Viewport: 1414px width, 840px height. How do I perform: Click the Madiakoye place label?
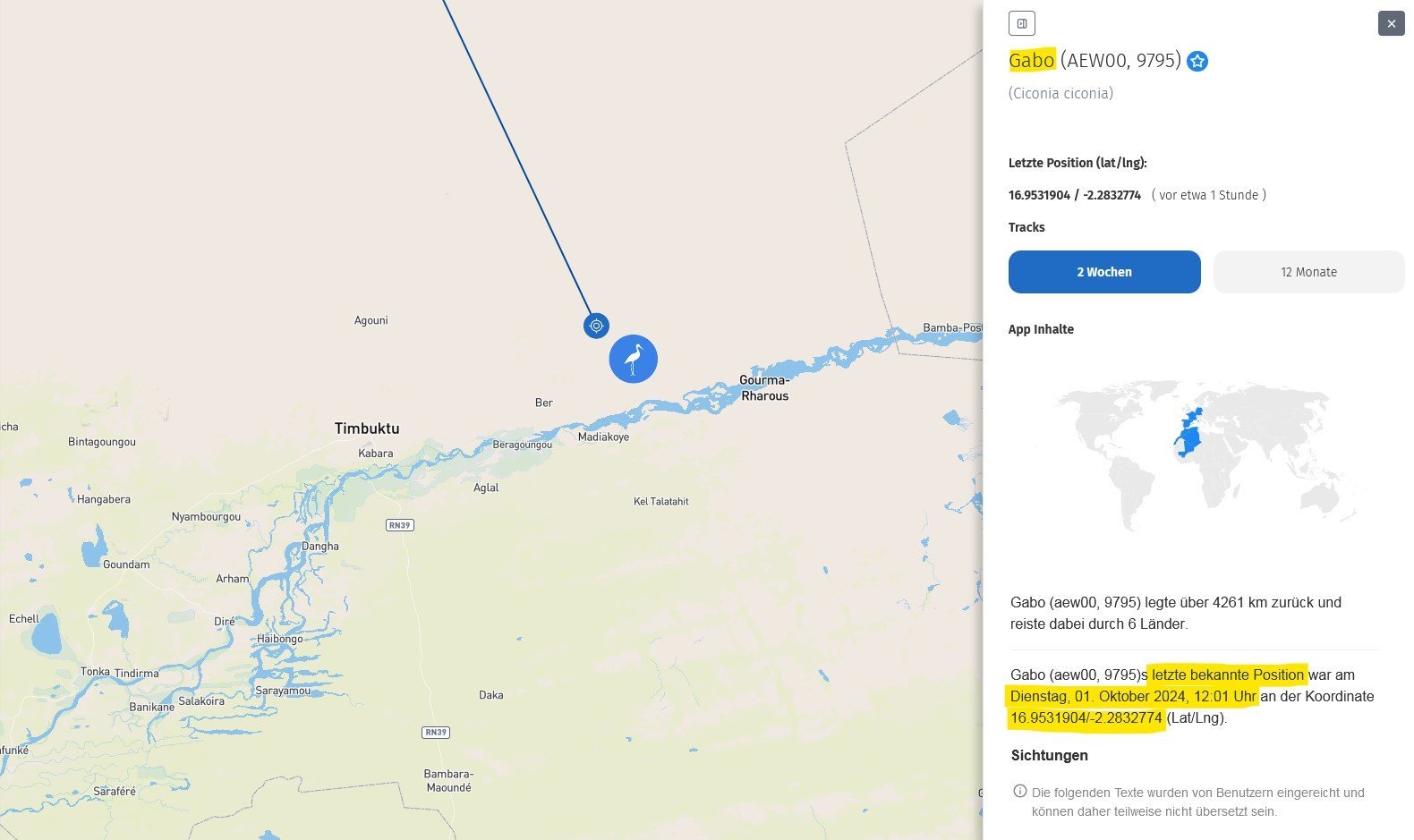[603, 437]
